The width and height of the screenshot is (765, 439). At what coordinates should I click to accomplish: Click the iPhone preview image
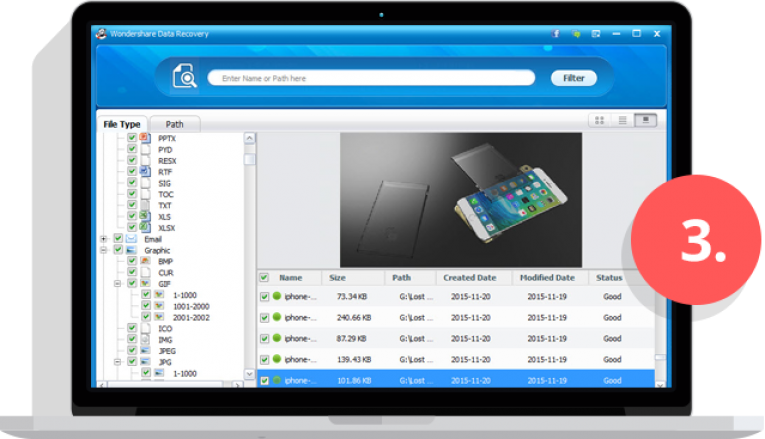coord(461,200)
